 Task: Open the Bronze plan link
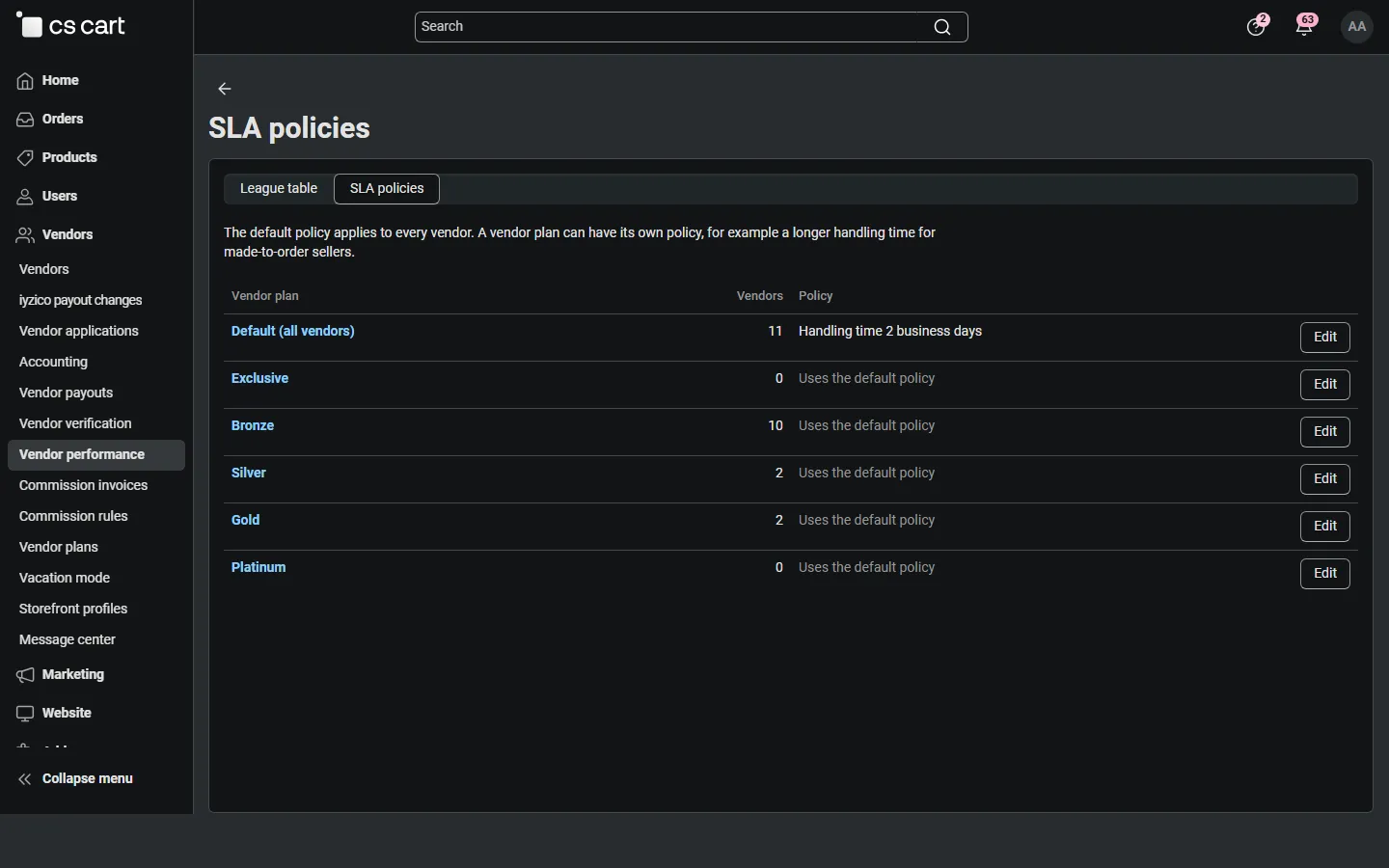(253, 426)
